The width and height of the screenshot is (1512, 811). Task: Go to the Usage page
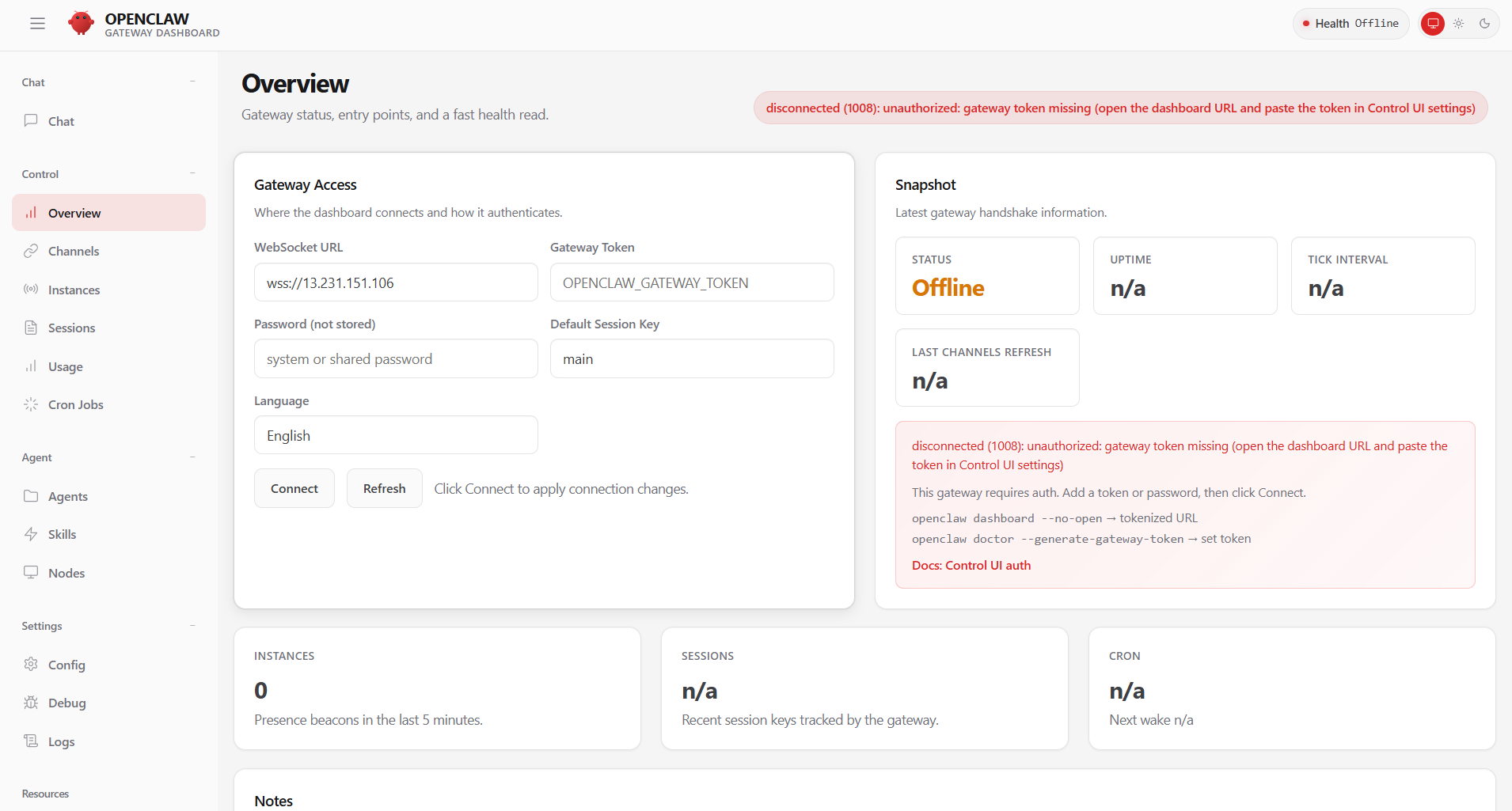click(x=65, y=367)
